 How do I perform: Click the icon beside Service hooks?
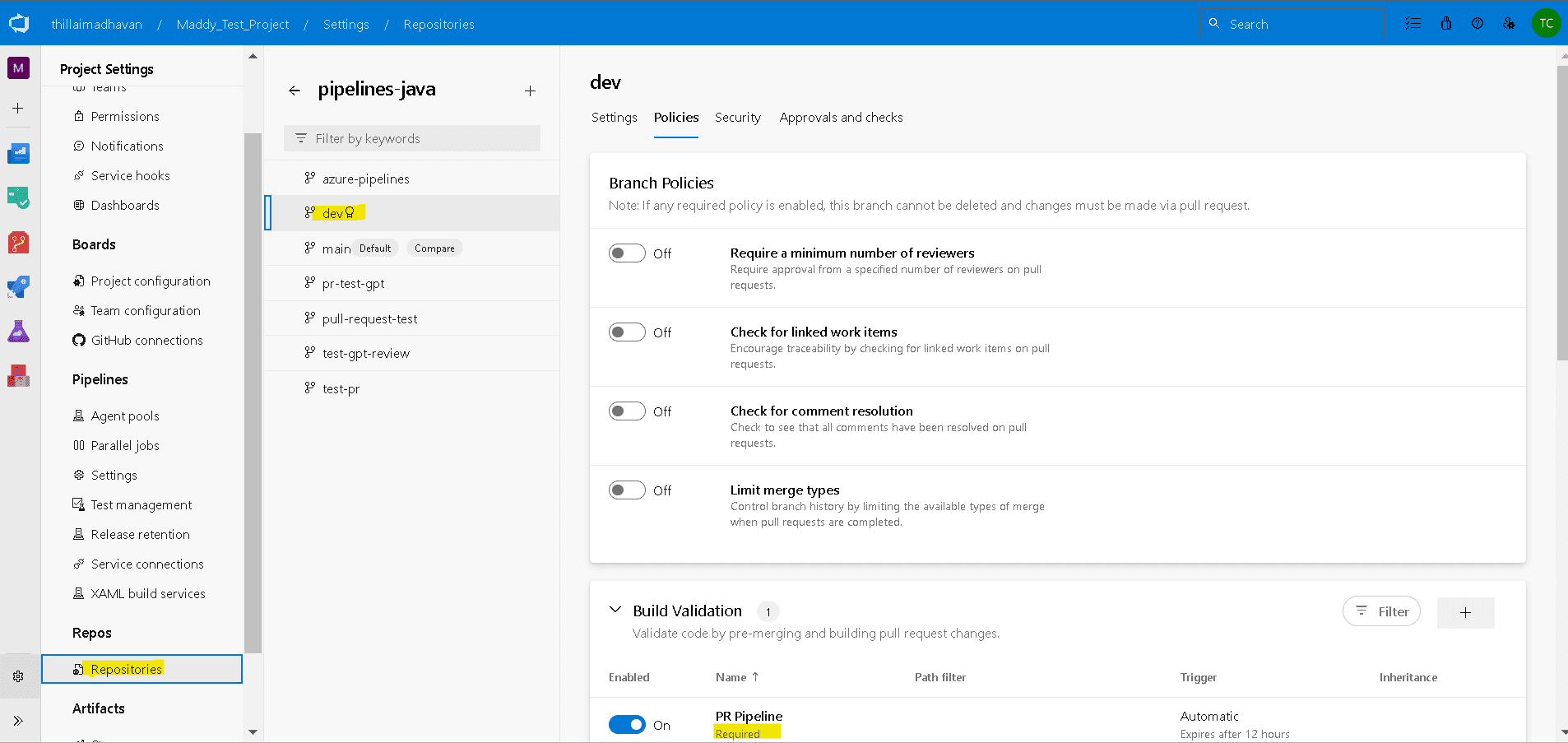79,175
